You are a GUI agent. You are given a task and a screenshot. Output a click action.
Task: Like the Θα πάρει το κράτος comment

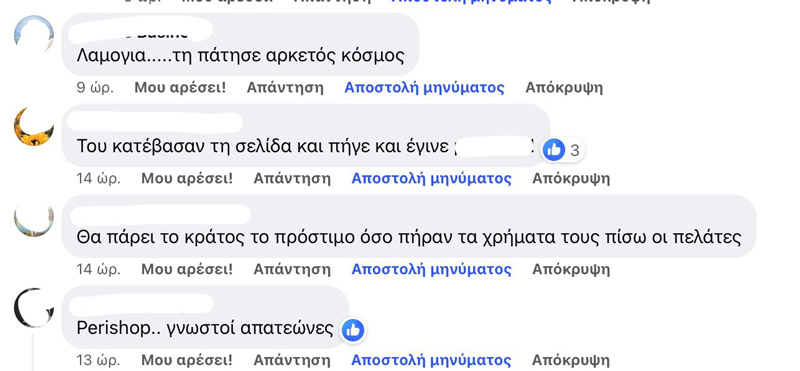click(x=187, y=269)
